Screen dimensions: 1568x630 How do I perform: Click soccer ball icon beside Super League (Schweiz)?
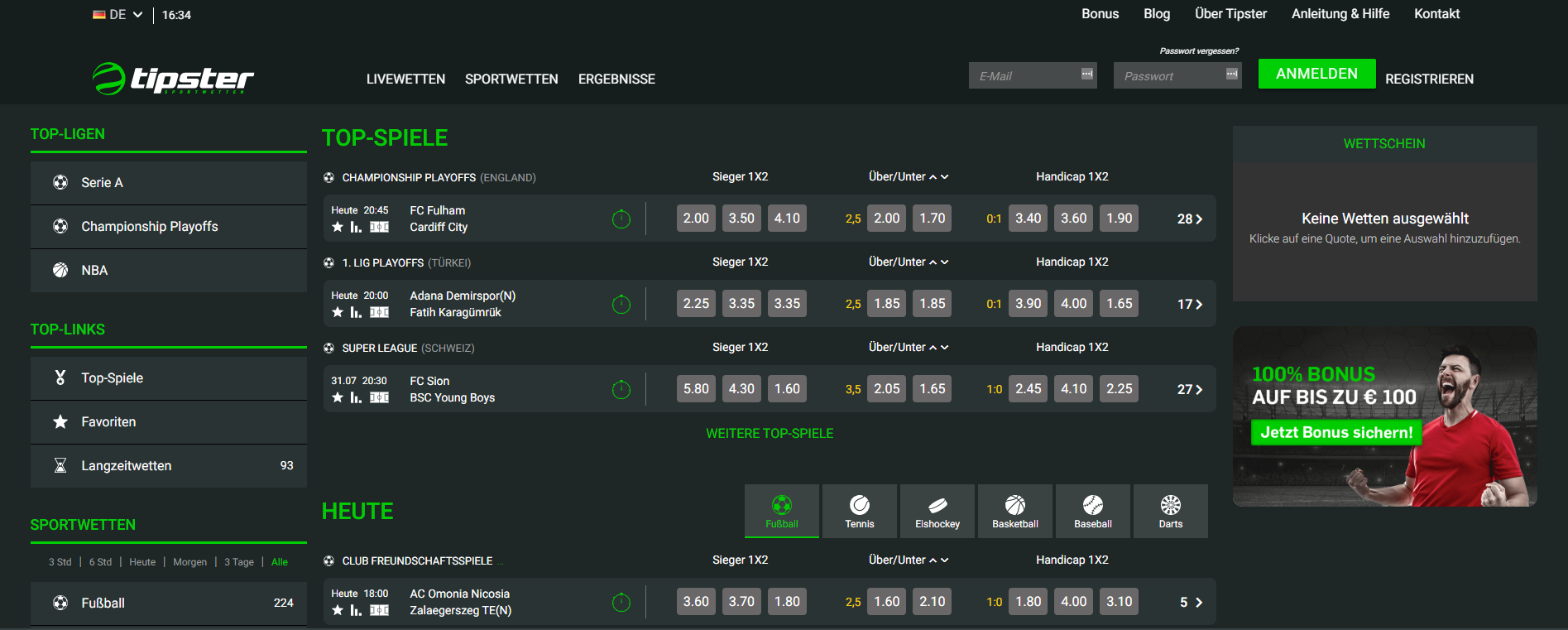click(x=328, y=348)
